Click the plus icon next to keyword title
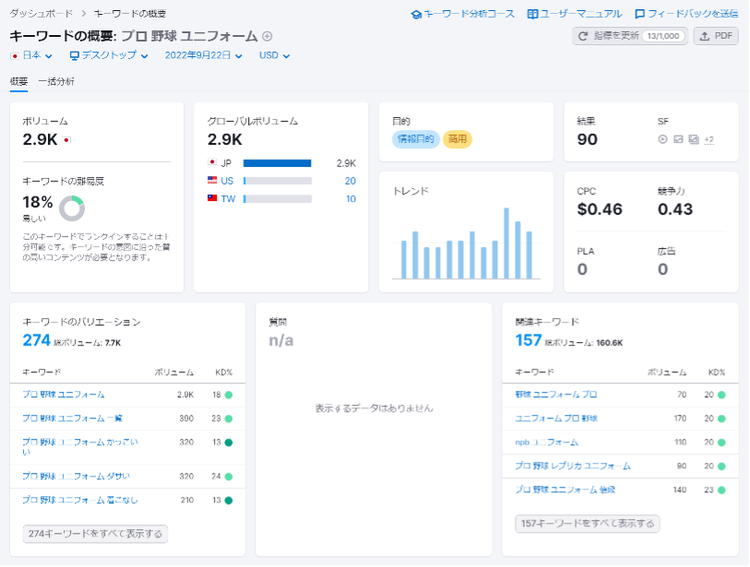 coord(268,36)
